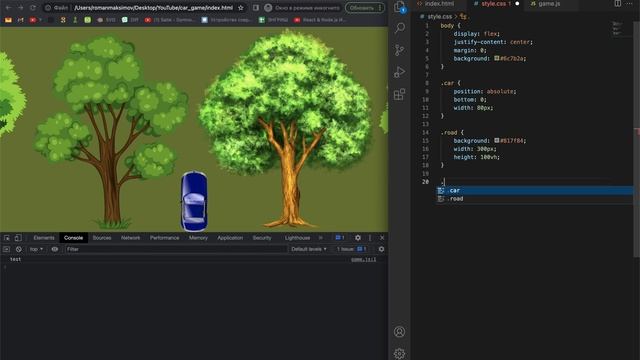Click style.css in the breadcrumb
The height and width of the screenshot is (360, 640).
[440, 17]
